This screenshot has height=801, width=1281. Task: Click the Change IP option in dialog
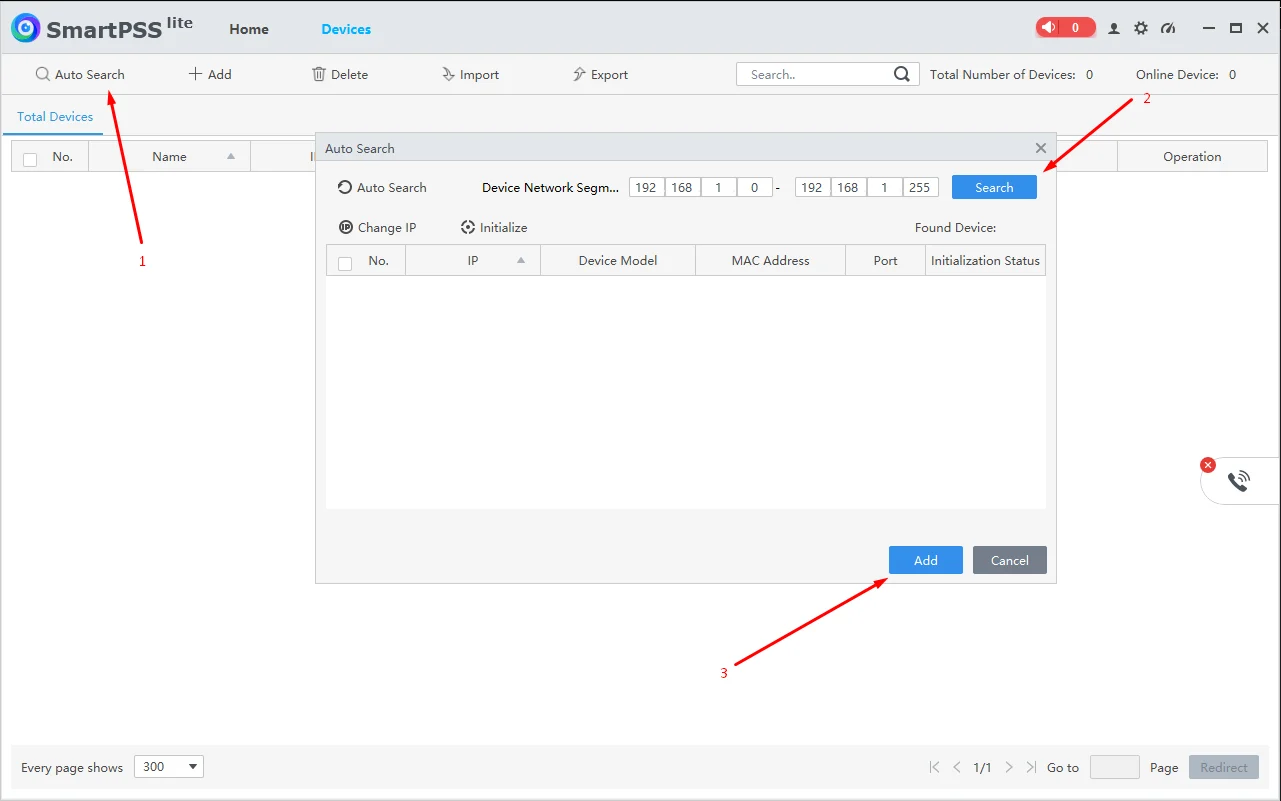coord(377,227)
